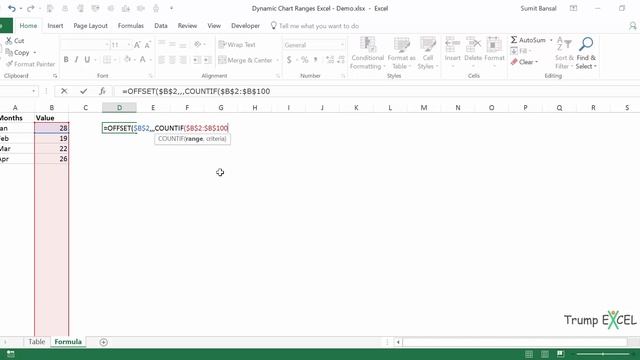The image size is (640, 360).
Task: Switch to the Home ribbon tab
Action: pyautogui.click(x=28, y=26)
